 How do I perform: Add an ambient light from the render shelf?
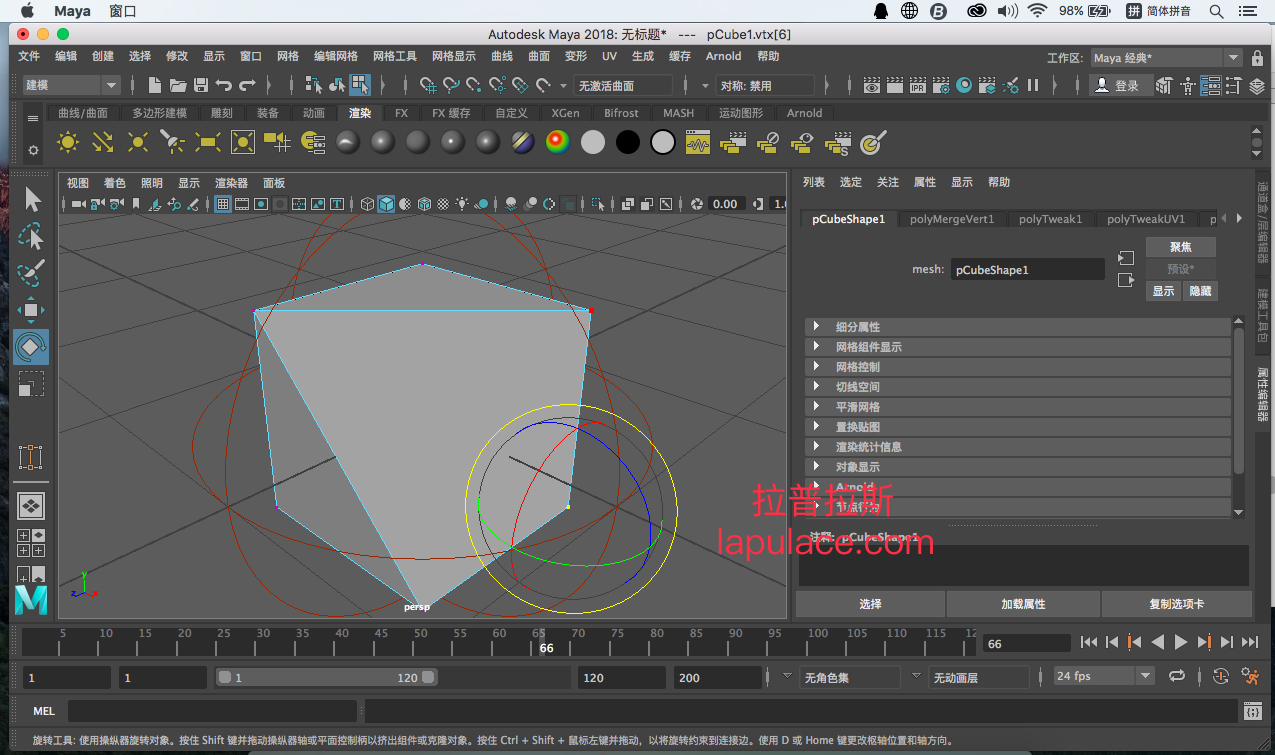click(x=68, y=143)
